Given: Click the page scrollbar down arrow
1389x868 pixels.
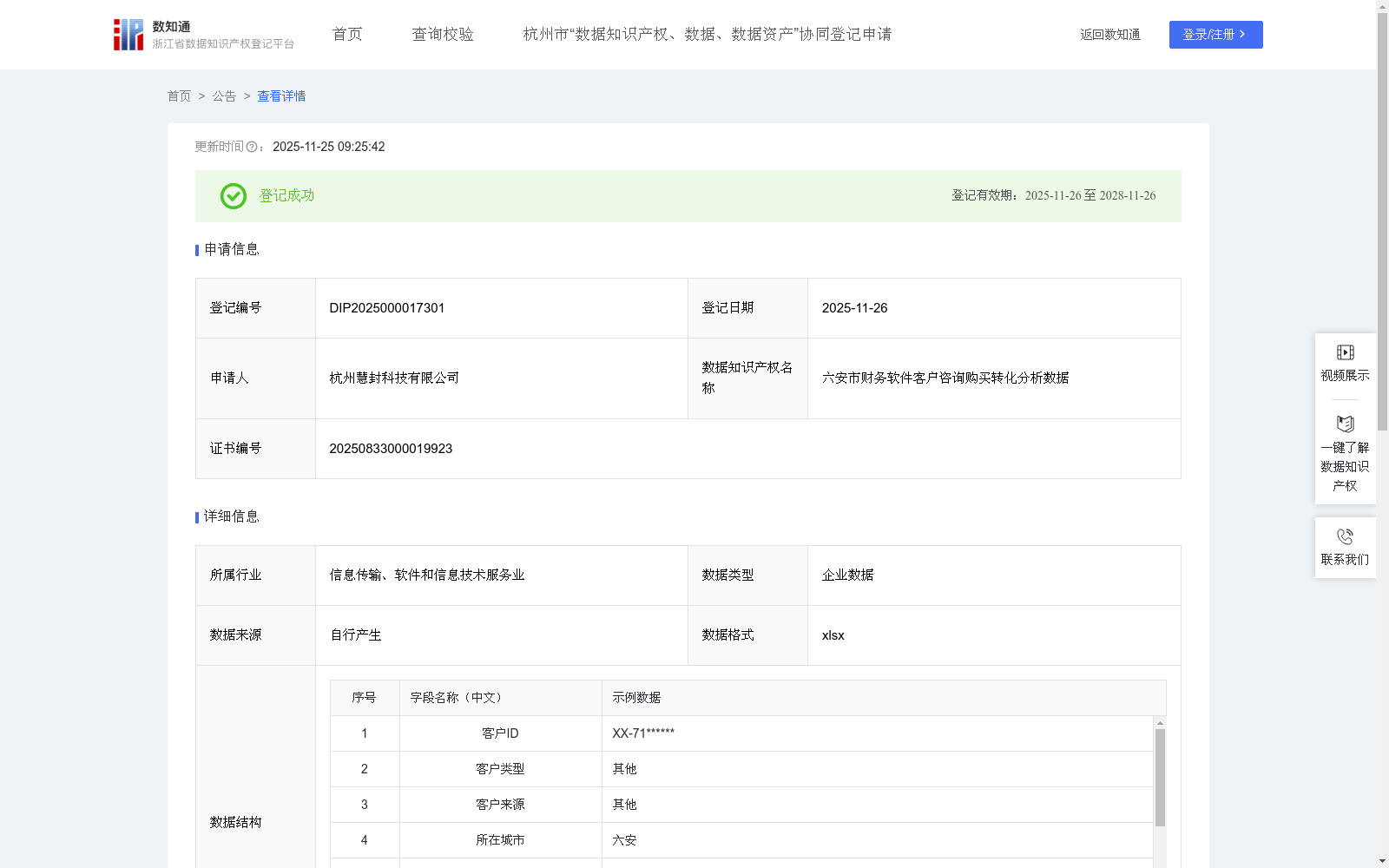Looking at the screenshot, I should [x=1382, y=861].
